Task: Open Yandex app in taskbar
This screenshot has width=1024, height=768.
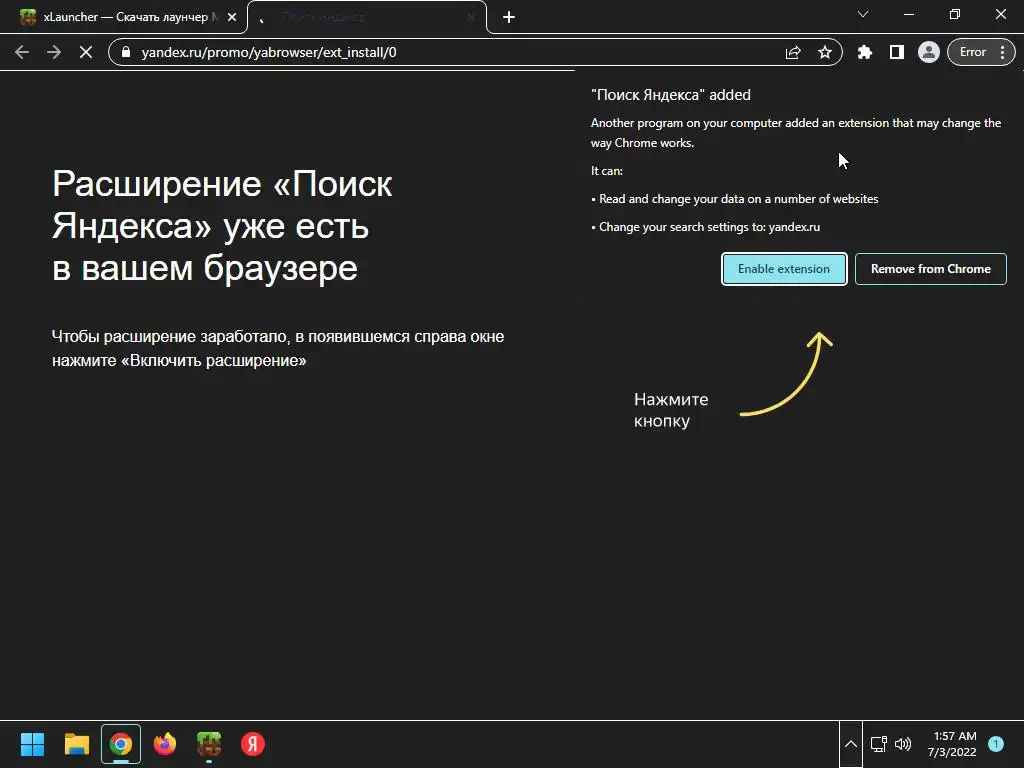Action: (x=253, y=744)
